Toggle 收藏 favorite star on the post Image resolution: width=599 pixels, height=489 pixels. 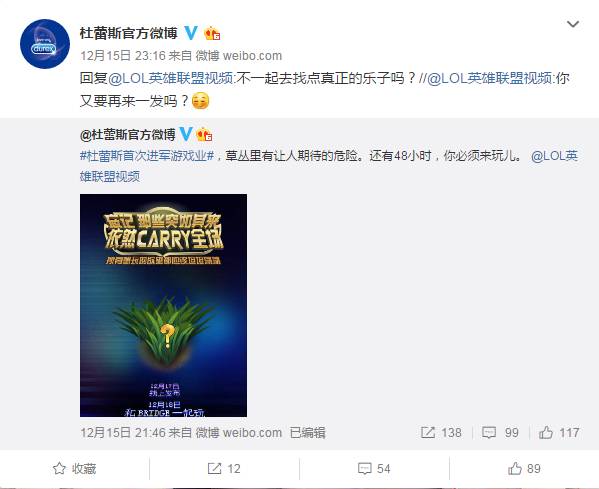click(74, 469)
